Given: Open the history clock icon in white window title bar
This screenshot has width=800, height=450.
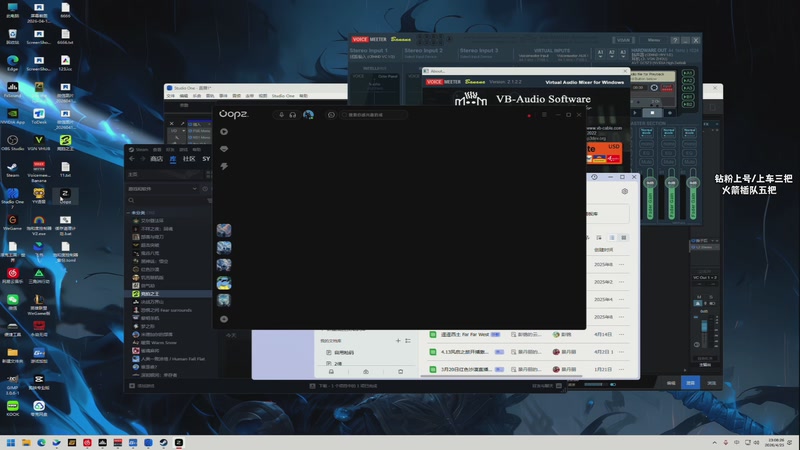Looking at the screenshot, I should (x=594, y=177).
